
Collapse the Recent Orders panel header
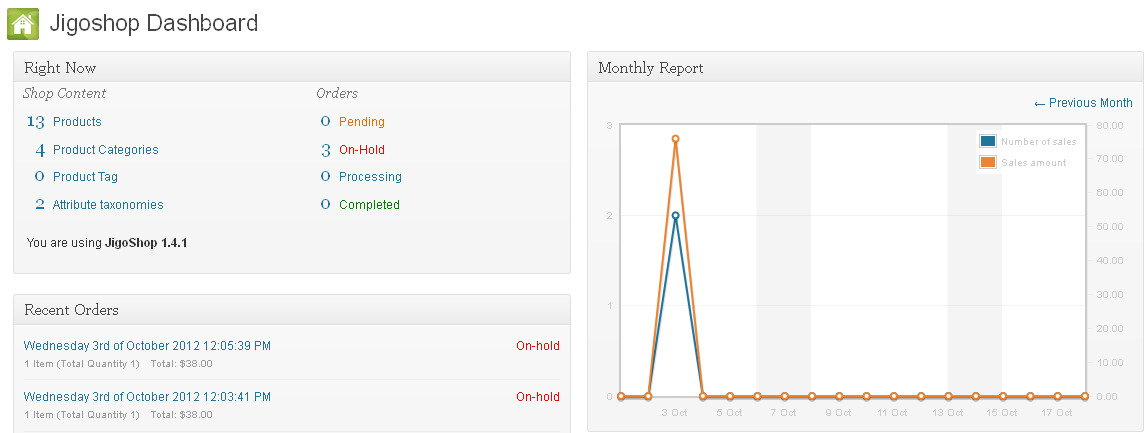(291, 310)
